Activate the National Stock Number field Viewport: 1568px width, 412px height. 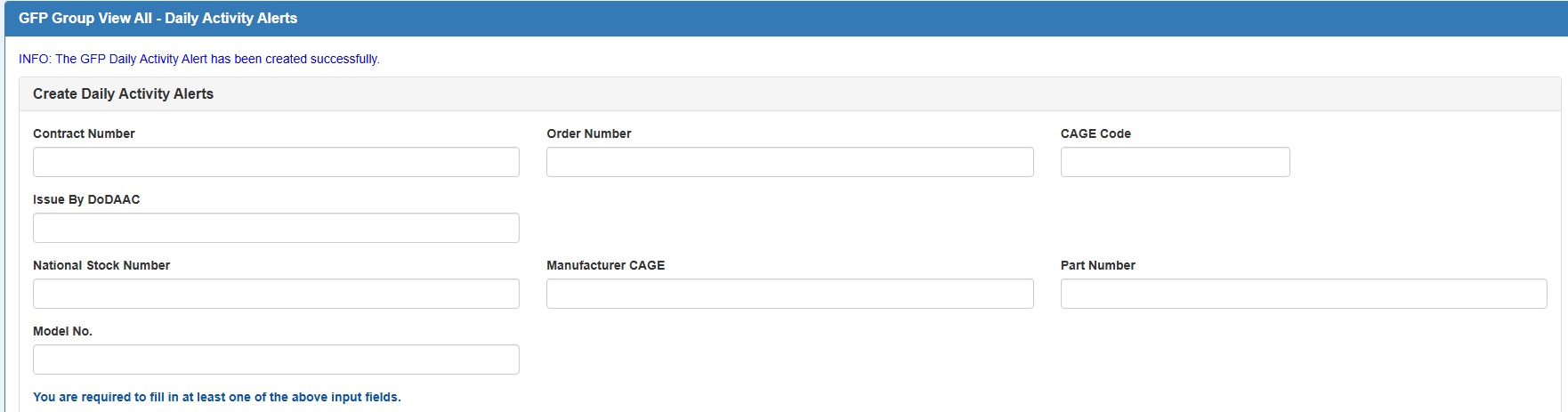276,294
